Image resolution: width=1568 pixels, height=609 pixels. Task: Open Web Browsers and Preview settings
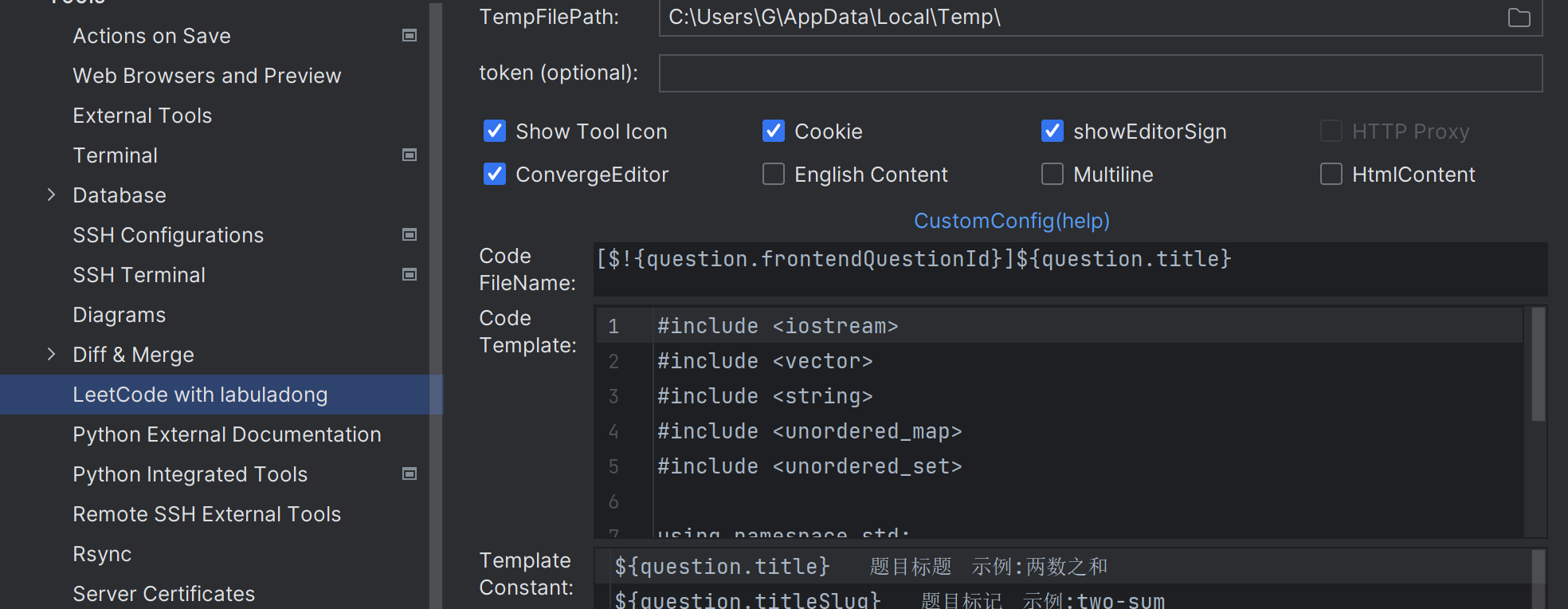click(x=206, y=76)
